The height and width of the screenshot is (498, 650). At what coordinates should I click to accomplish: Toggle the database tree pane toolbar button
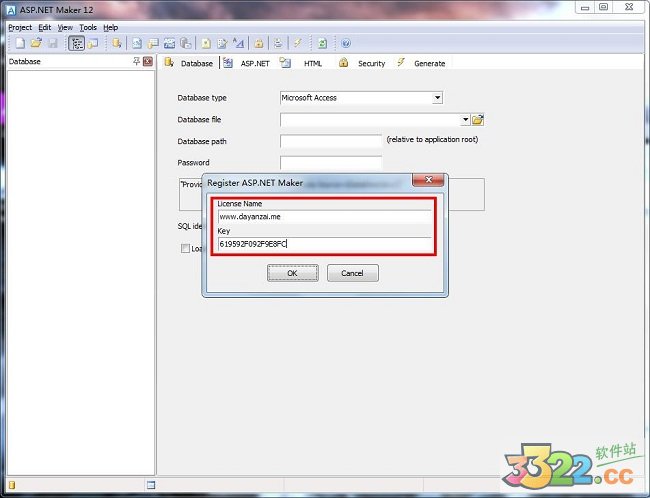(x=76, y=43)
